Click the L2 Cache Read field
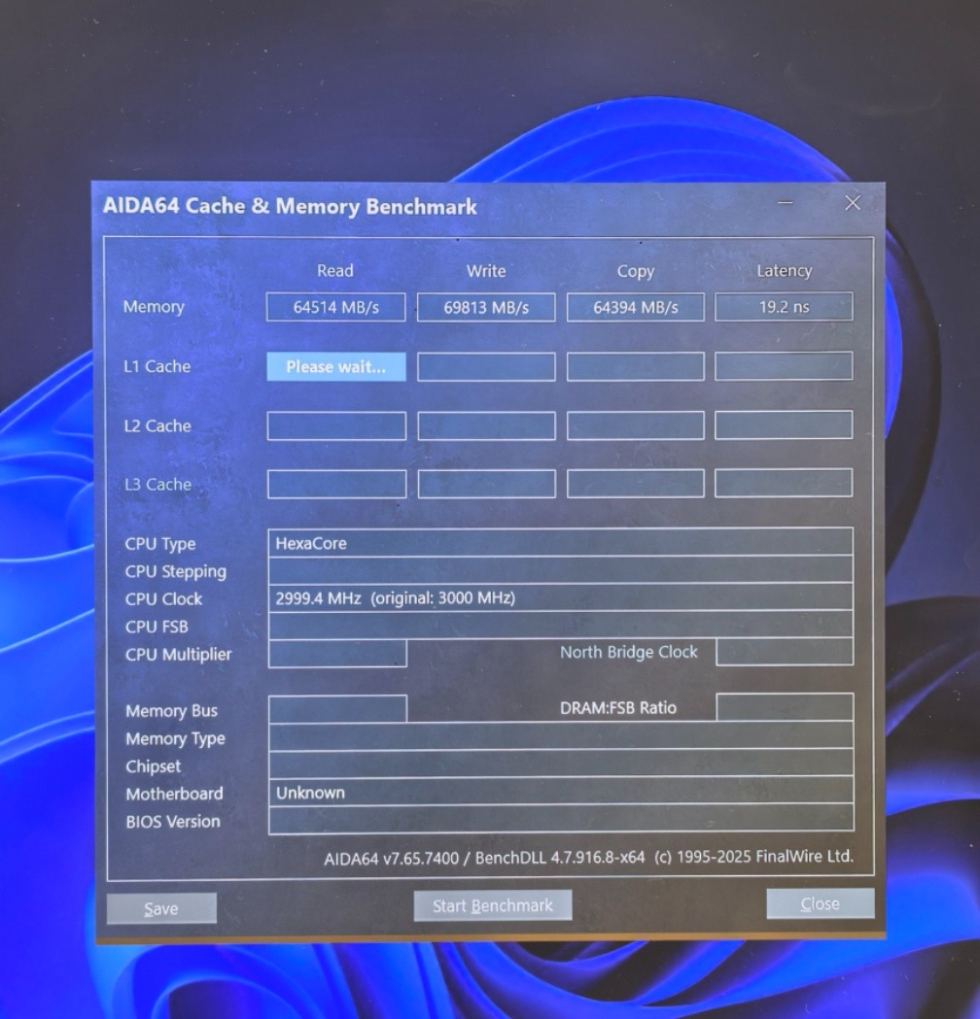Screen dimensions: 980x1019 [x=337, y=426]
